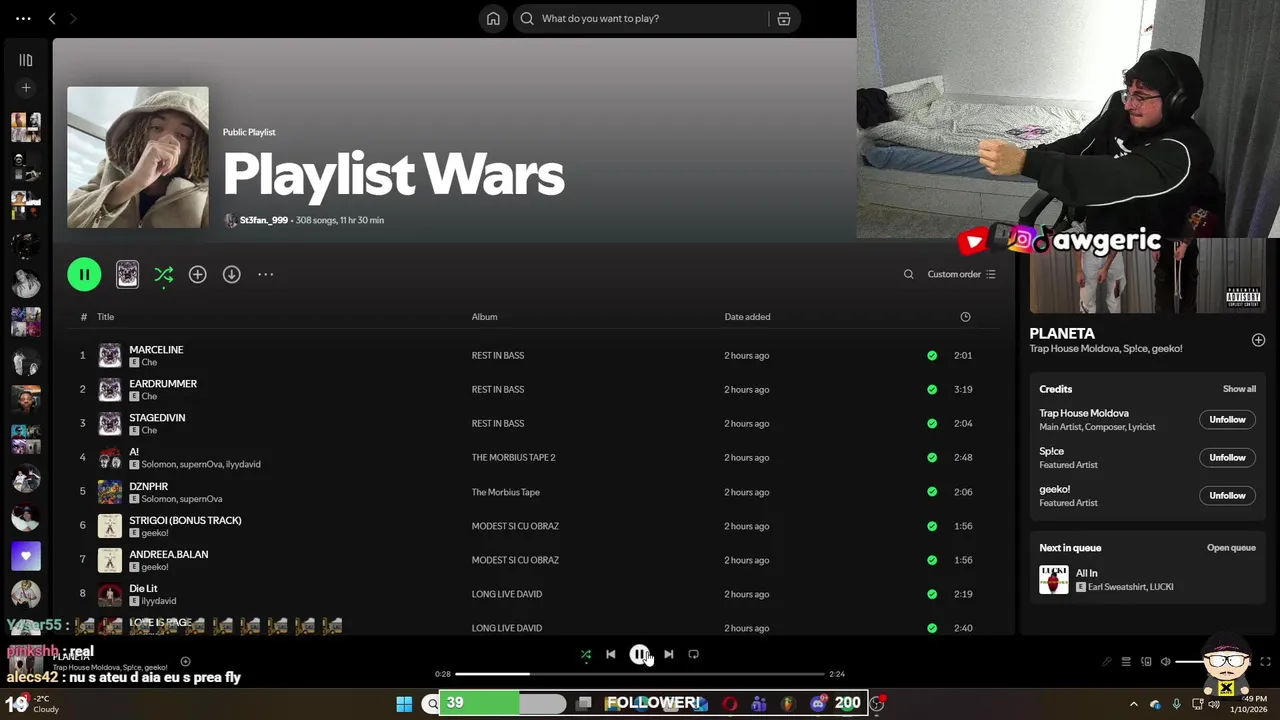Image resolution: width=1280 pixels, height=720 pixels.
Task: Open the Liked Songs heart tile in sidebar
Action: [26, 556]
